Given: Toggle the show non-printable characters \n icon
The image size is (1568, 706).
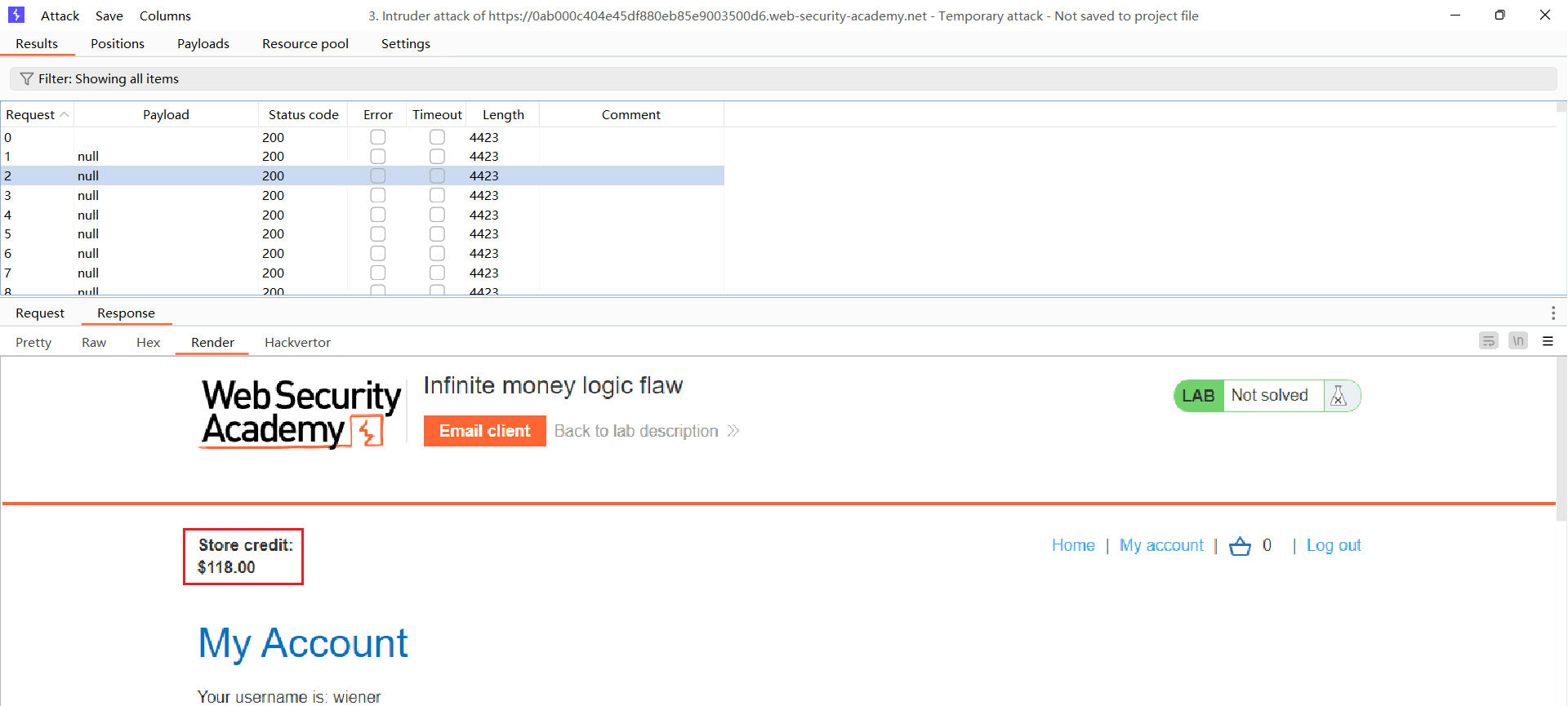Looking at the screenshot, I should click(x=1518, y=341).
